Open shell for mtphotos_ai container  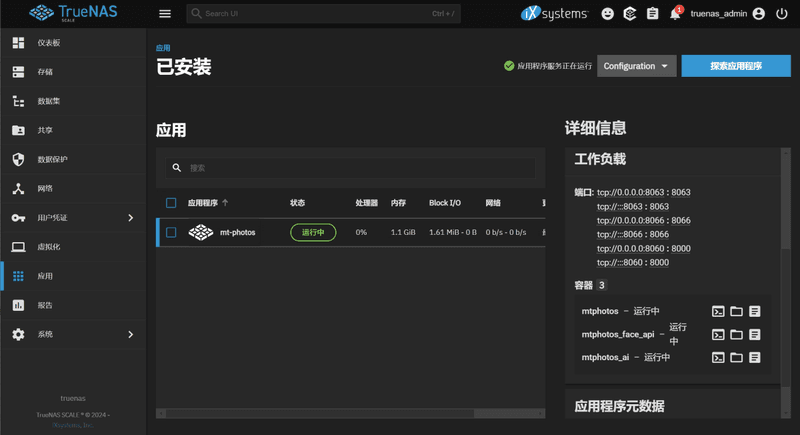[718, 357]
